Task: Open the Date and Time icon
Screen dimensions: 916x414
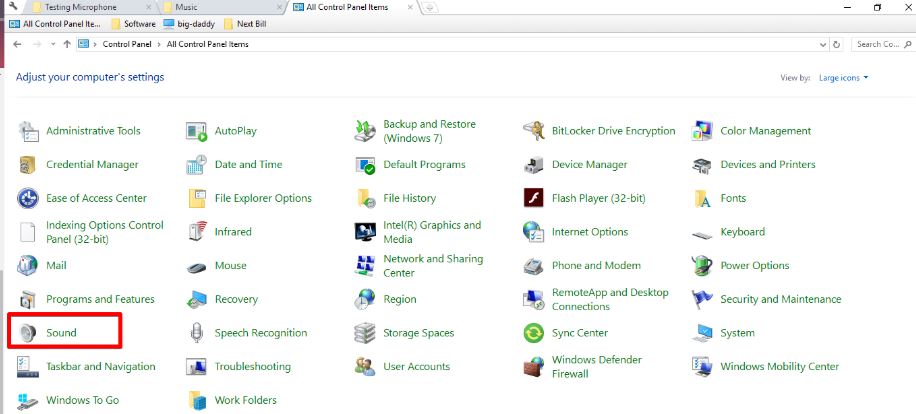Action: click(x=197, y=165)
